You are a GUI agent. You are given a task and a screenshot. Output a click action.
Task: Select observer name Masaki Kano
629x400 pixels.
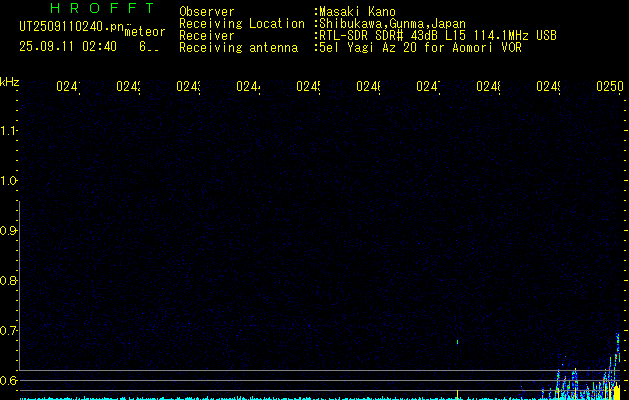(x=357, y=11)
